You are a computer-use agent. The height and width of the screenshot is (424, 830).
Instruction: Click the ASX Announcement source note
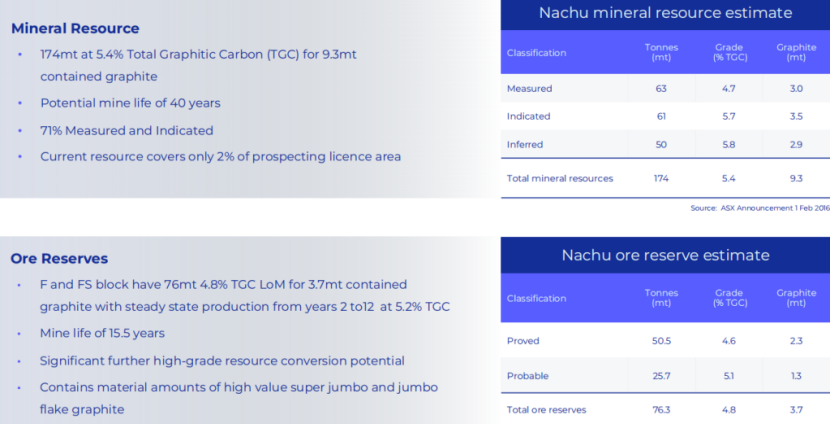[x=759, y=208]
